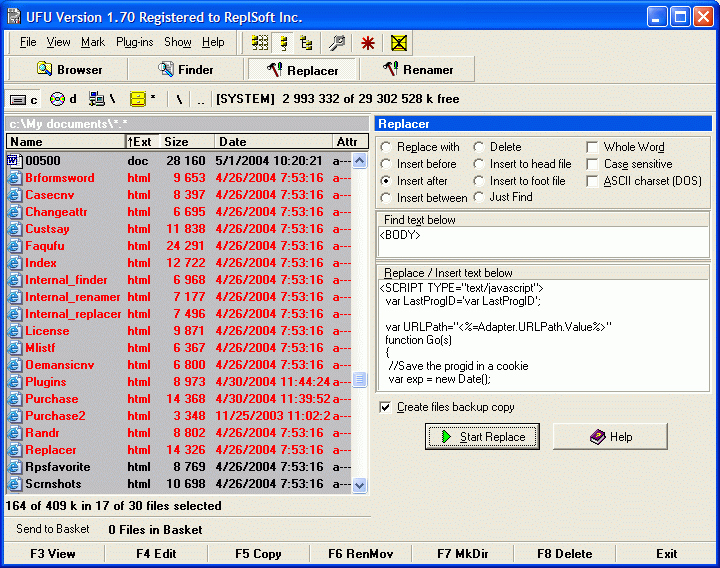Click the F4 Edit button
The width and height of the screenshot is (720, 568).
[x=156, y=554]
